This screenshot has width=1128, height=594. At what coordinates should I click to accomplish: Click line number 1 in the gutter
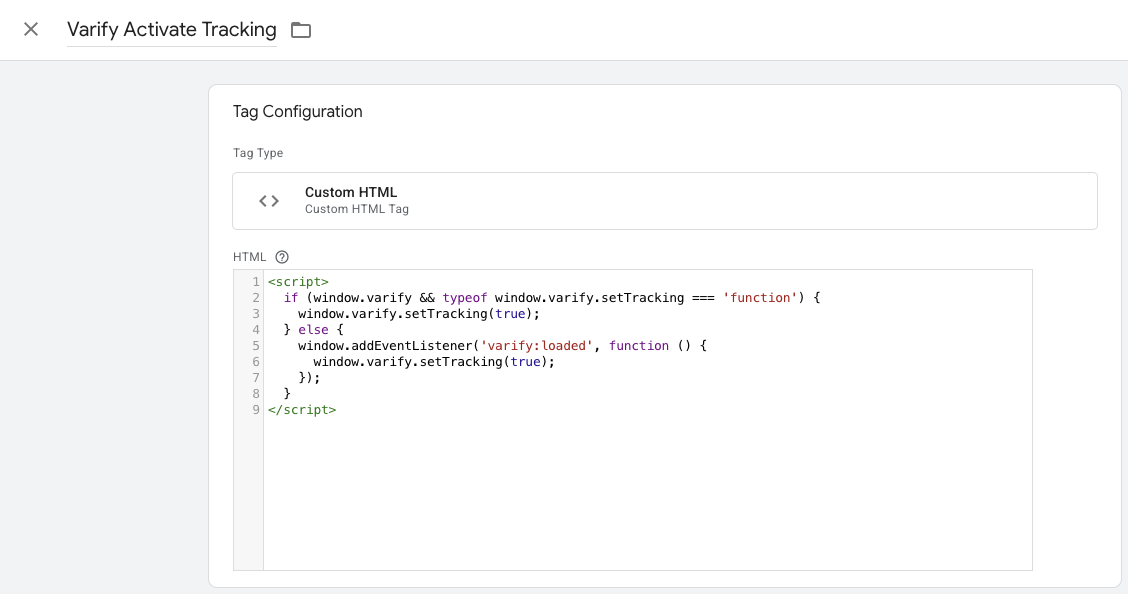click(256, 282)
